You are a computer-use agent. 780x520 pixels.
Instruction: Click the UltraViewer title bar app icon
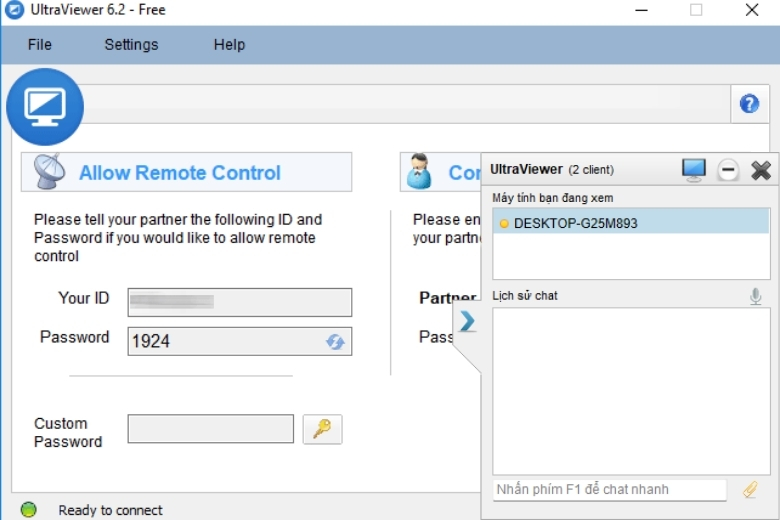coord(14,9)
